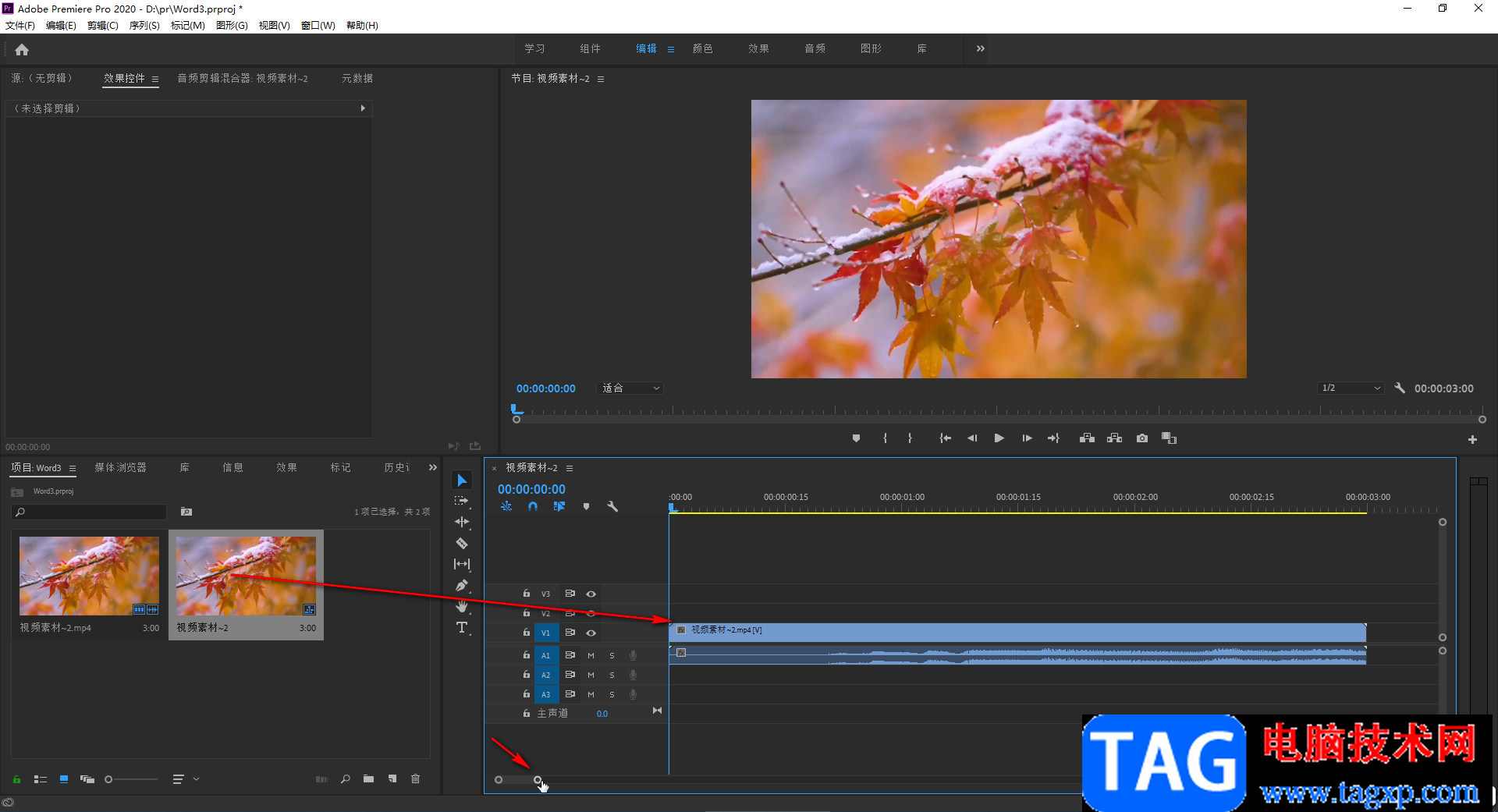Mute the A3 audio track

(x=591, y=694)
